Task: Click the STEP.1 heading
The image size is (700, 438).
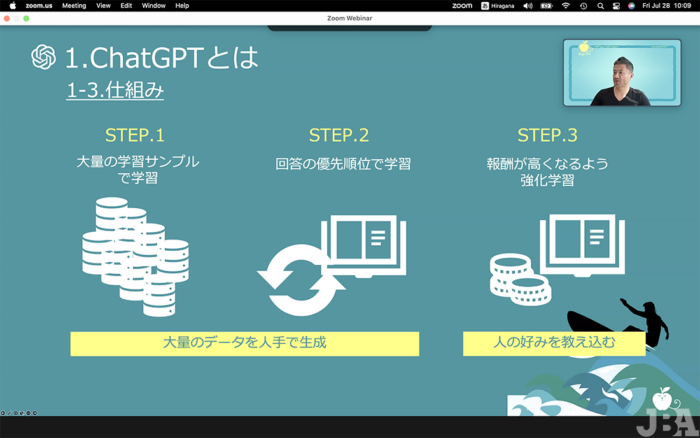Action: coord(134,135)
